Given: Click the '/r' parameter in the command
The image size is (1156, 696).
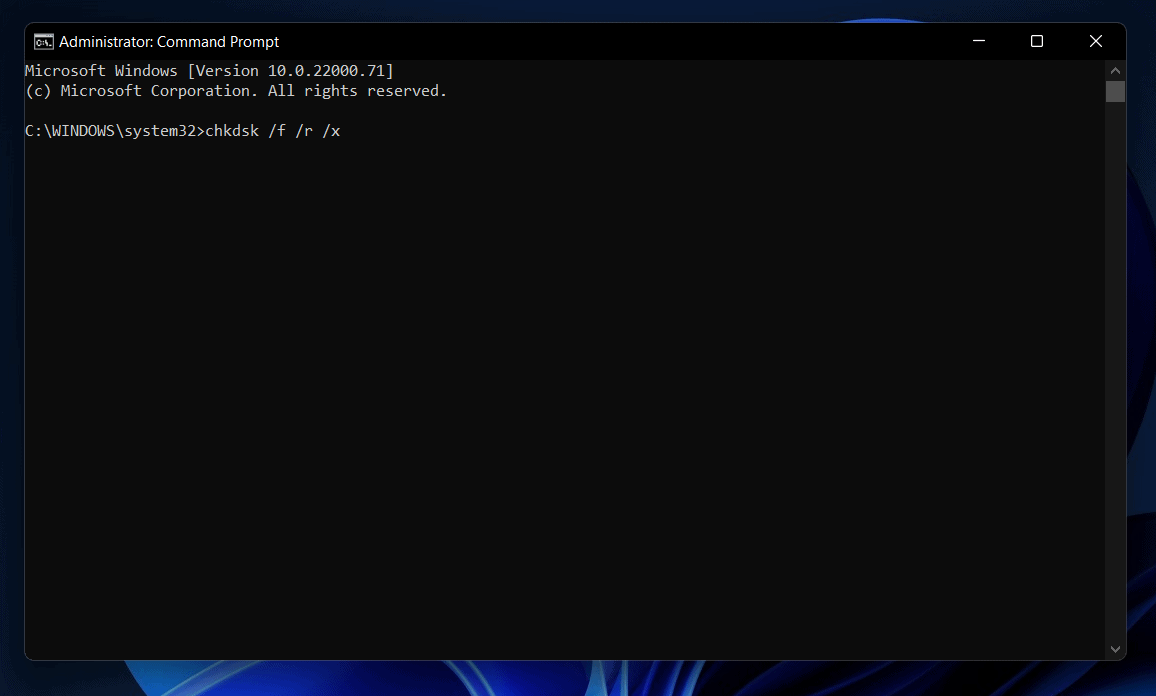Looking at the screenshot, I should coord(303,131).
